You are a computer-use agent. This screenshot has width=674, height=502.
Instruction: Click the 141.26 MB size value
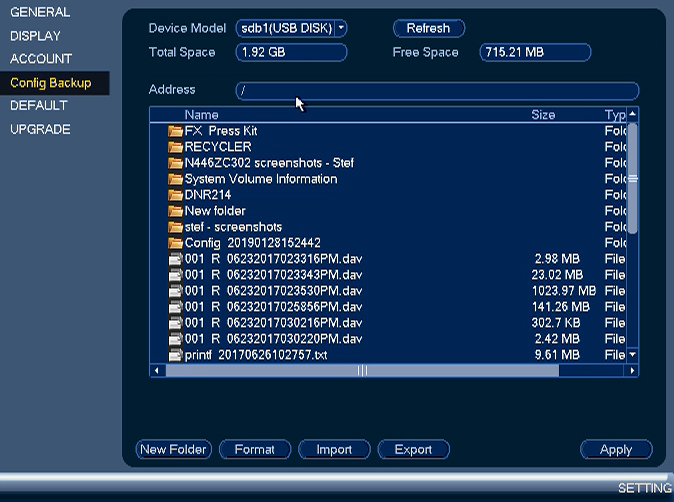[561, 307]
